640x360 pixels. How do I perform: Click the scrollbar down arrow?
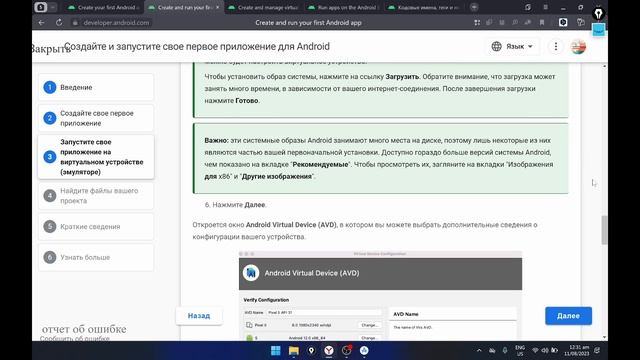point(604,337)
